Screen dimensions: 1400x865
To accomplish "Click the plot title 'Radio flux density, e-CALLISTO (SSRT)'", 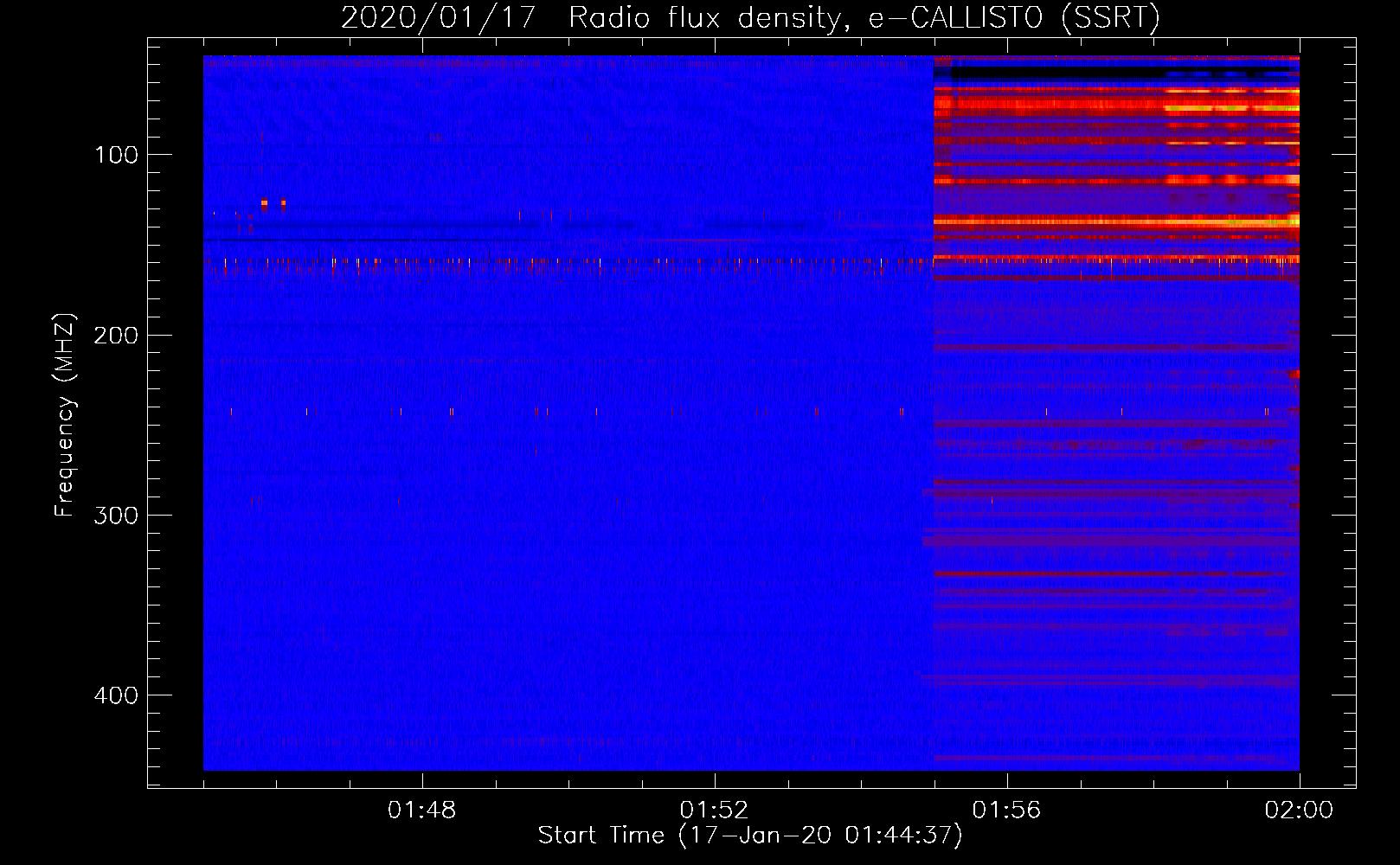I will tap(864, 17).
